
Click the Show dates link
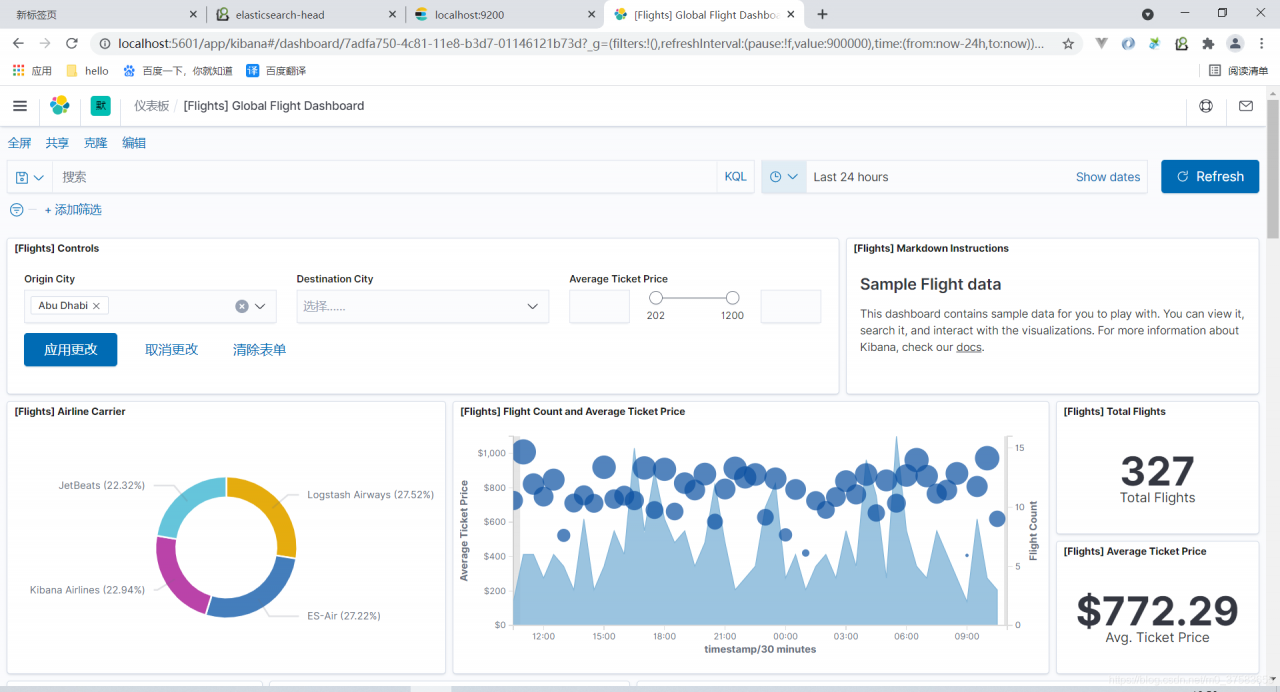point(1108,177)
